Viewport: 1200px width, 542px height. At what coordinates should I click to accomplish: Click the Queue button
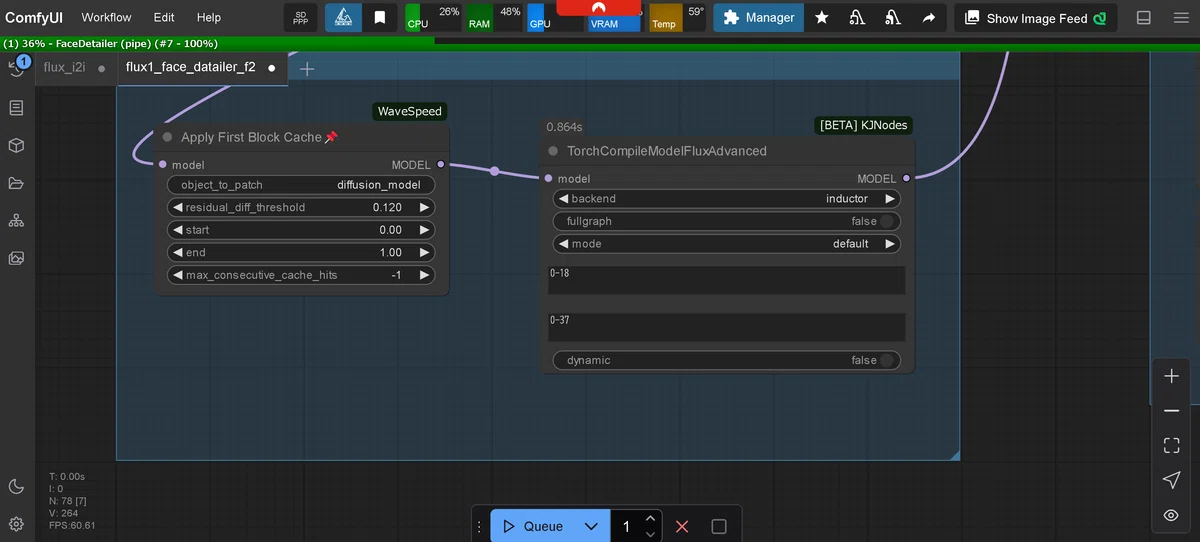533,526
